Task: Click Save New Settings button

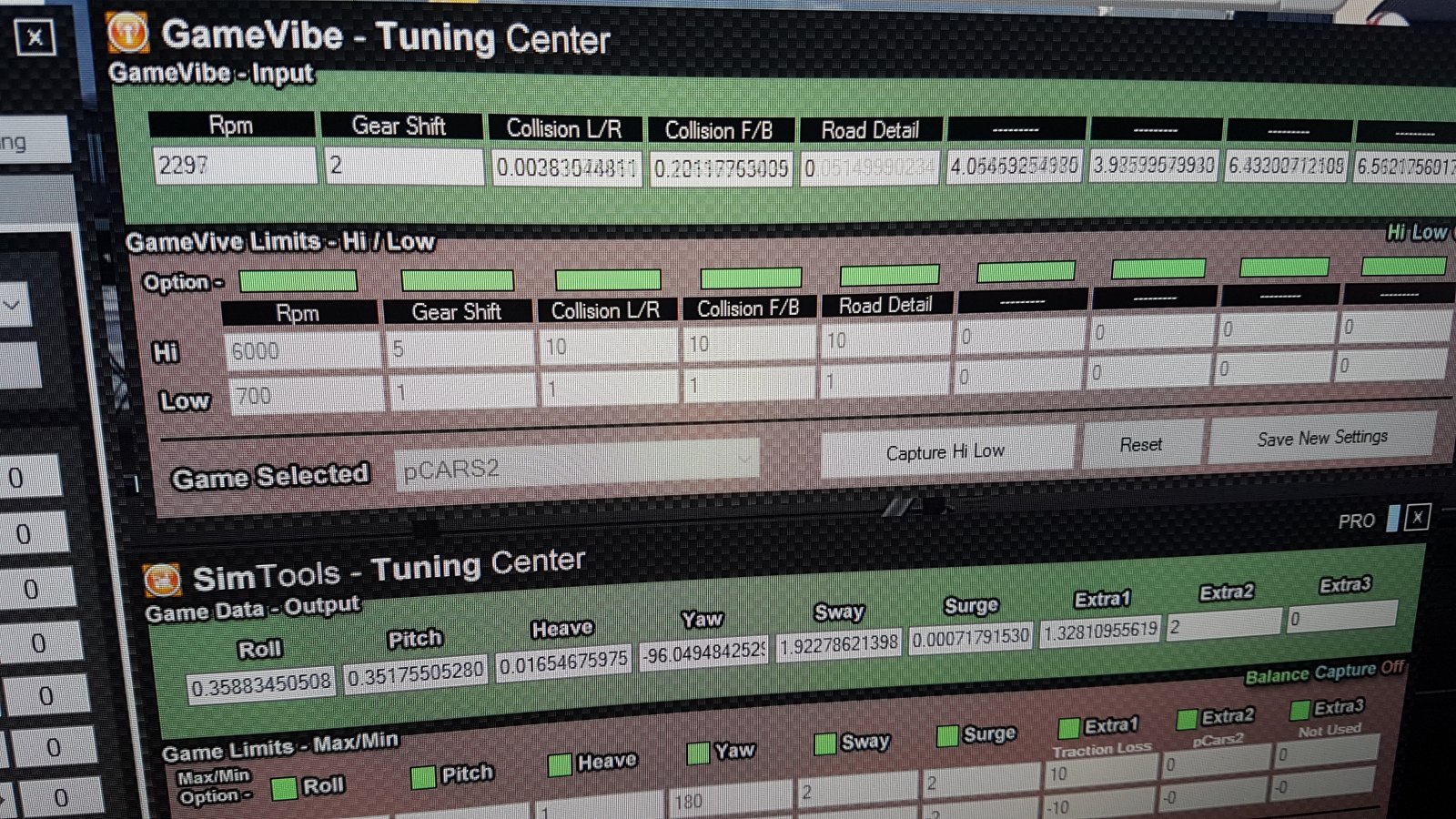Action: [1322, 438]
